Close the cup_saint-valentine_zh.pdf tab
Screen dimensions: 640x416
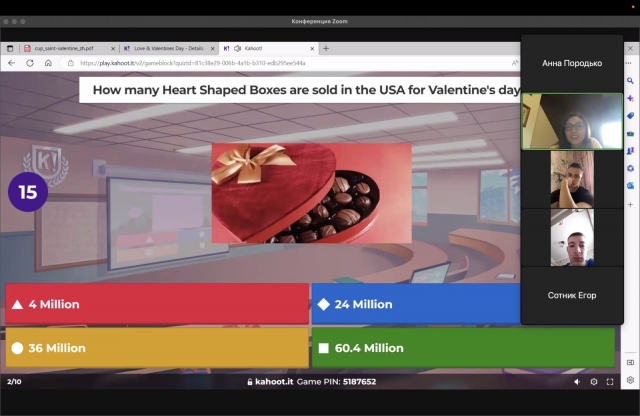tap(113, 49)
